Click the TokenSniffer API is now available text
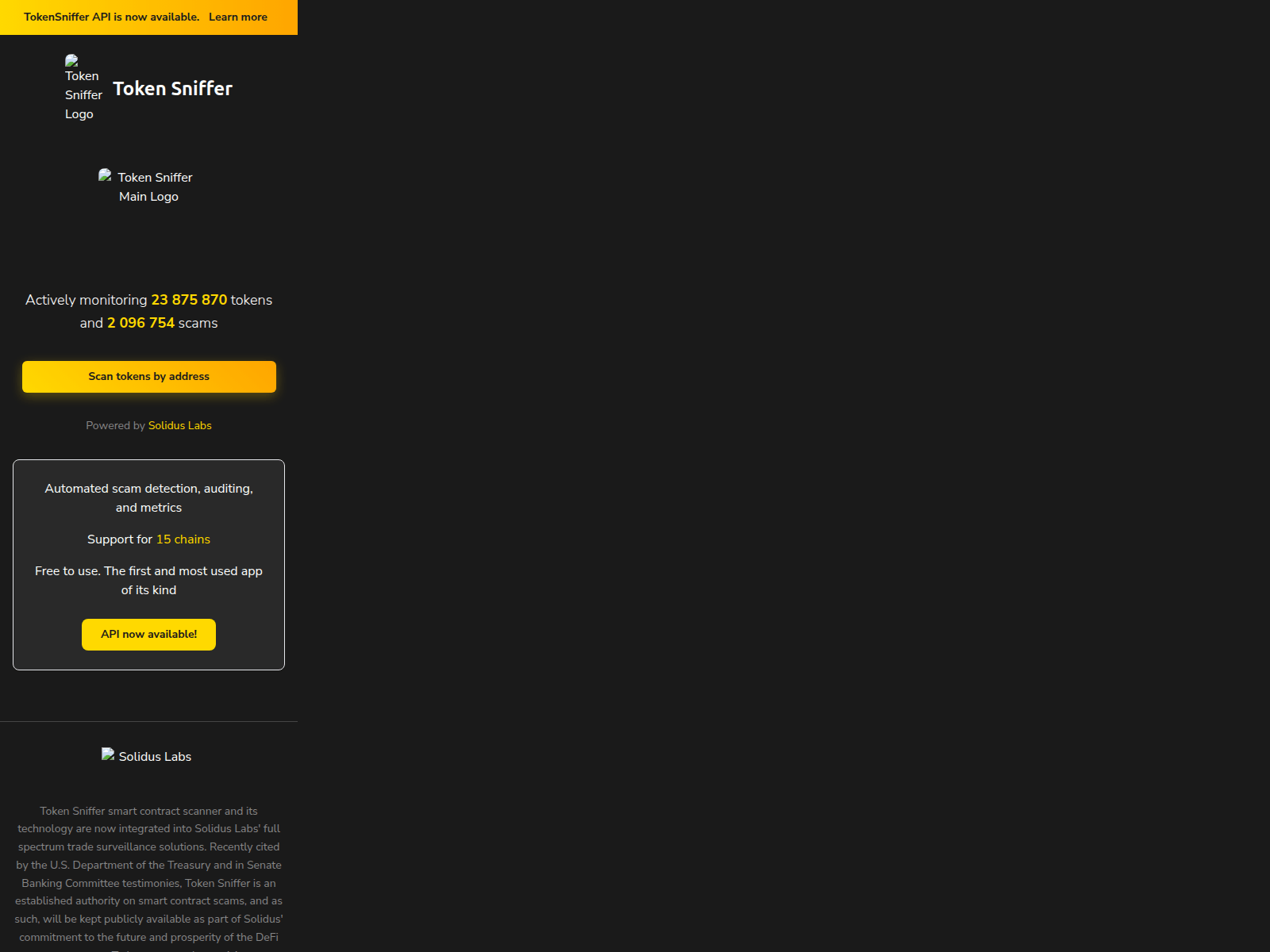Image resolution: width=1270 pixels, height=952 pixels. click(x=111, y=17)
